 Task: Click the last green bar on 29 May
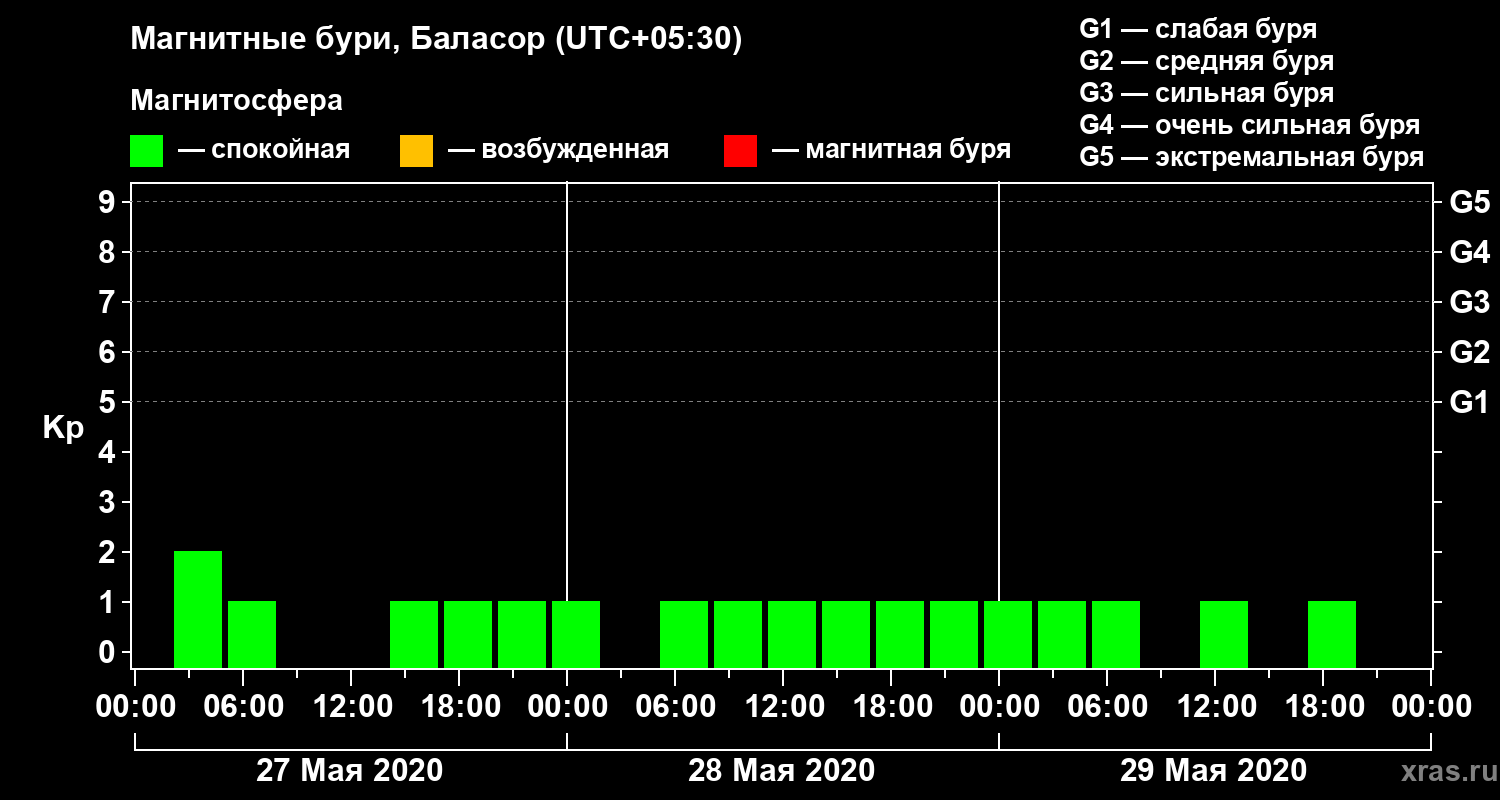(x=1332, y=634)
